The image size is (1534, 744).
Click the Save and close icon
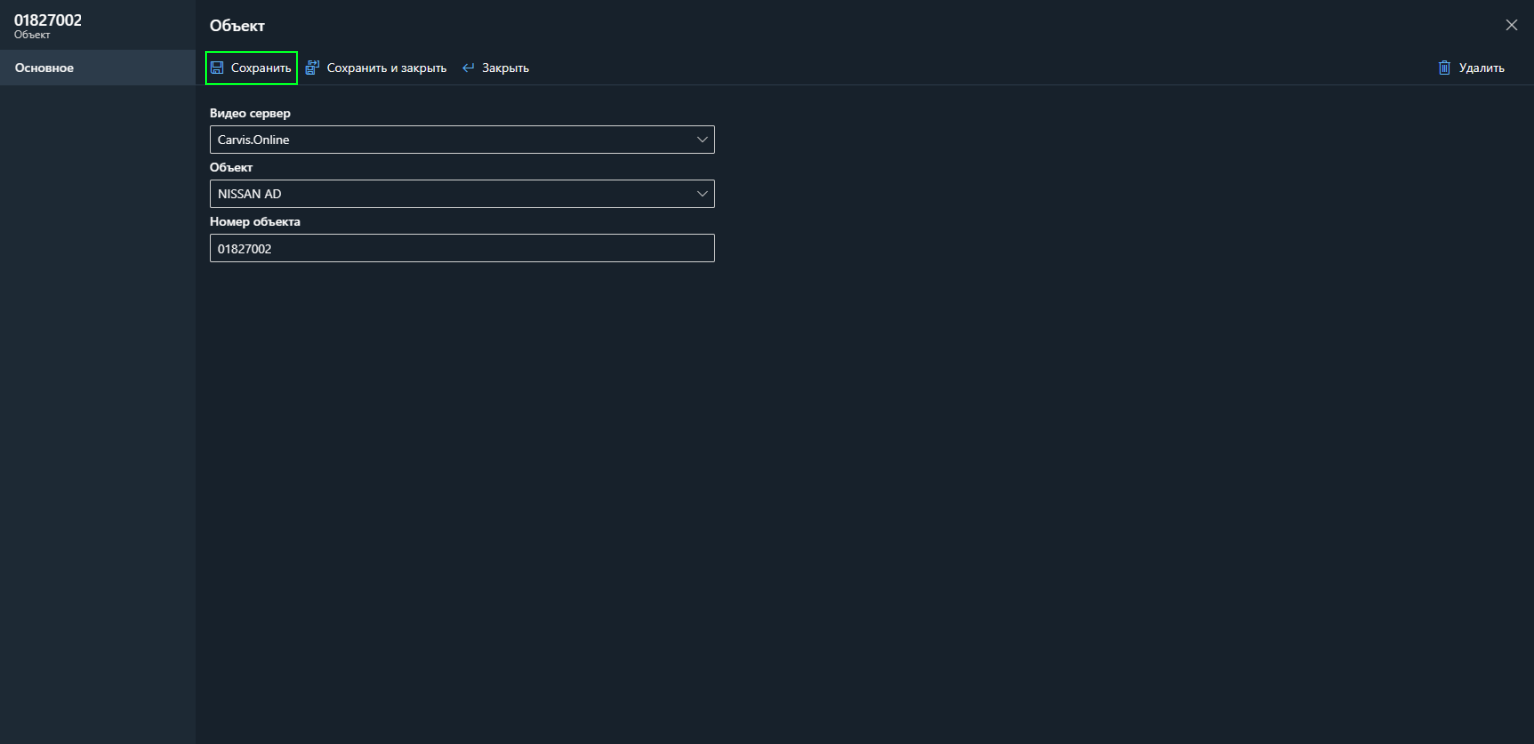point(312,68)
